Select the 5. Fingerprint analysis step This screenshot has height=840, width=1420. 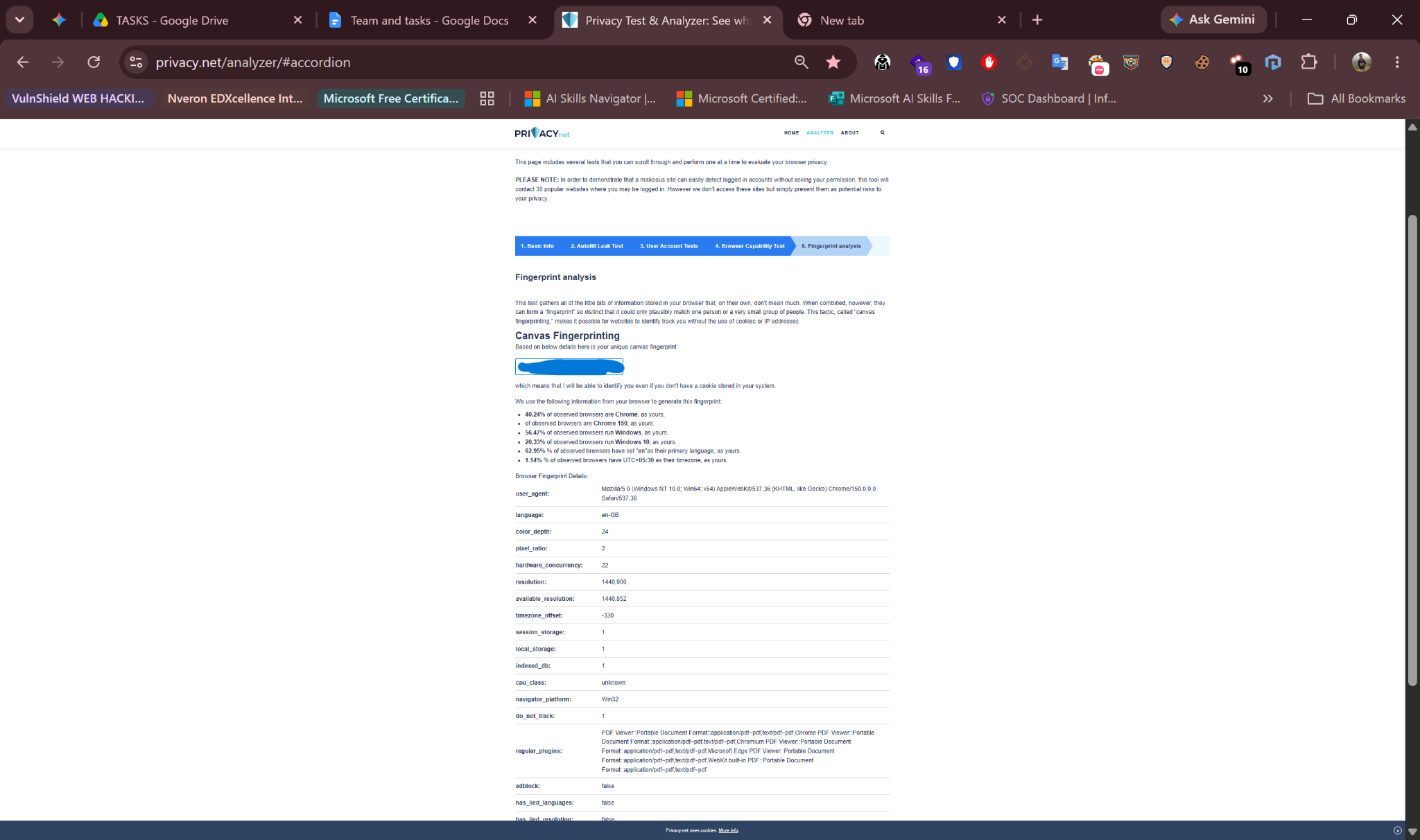coord(831,246)
